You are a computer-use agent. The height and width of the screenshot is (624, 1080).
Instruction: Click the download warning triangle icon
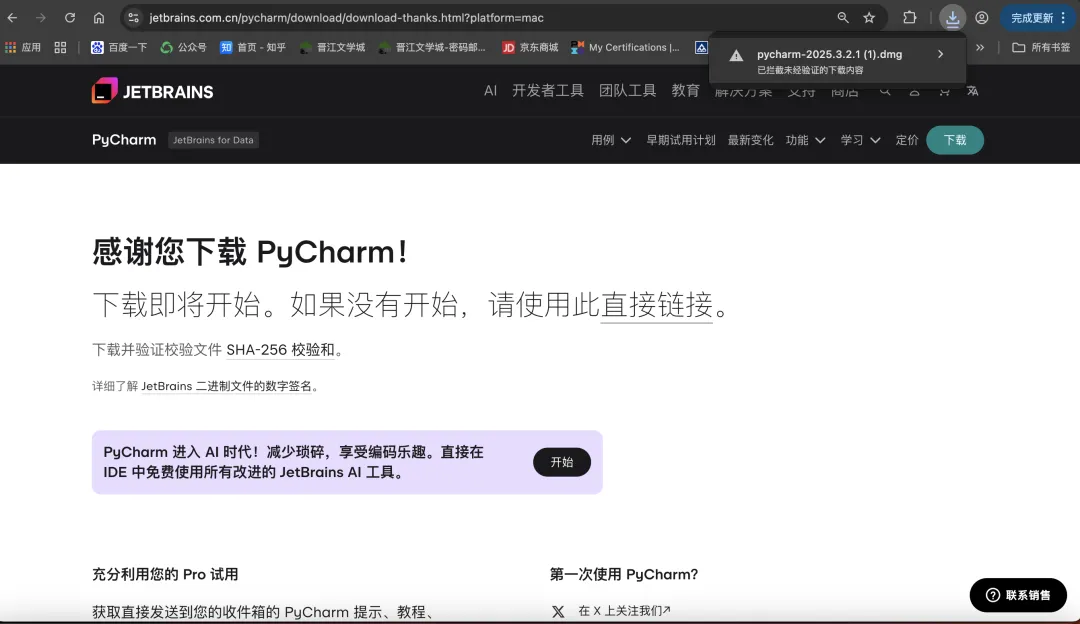736,56
